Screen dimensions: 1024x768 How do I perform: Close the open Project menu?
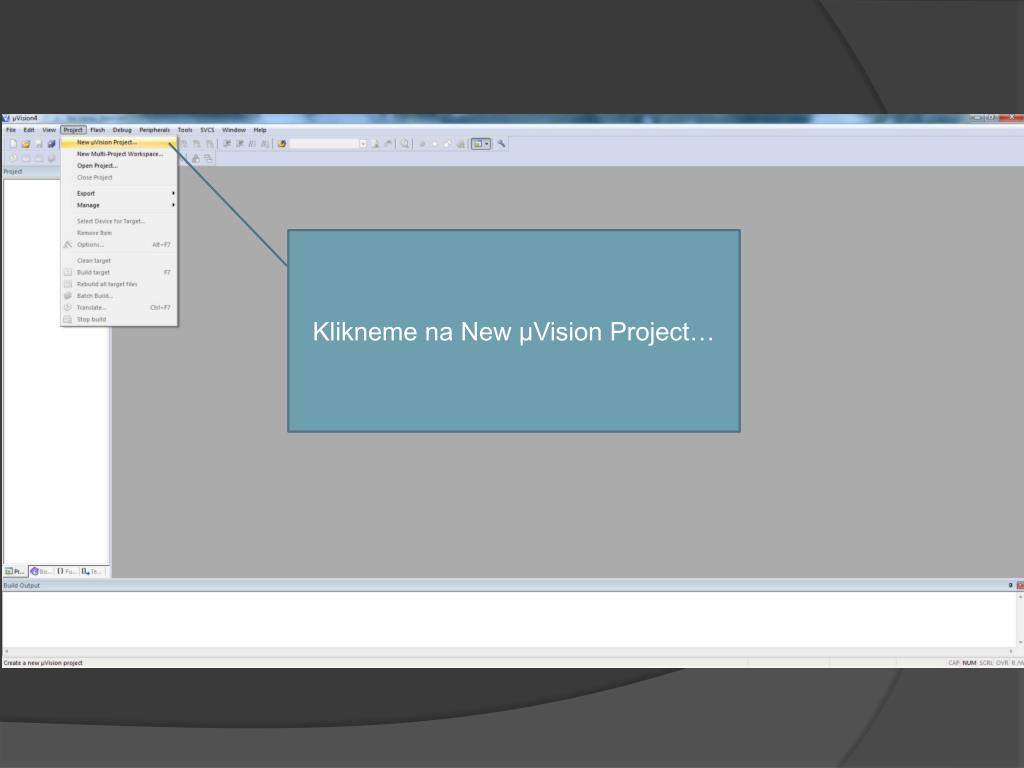tap(73, 130)
